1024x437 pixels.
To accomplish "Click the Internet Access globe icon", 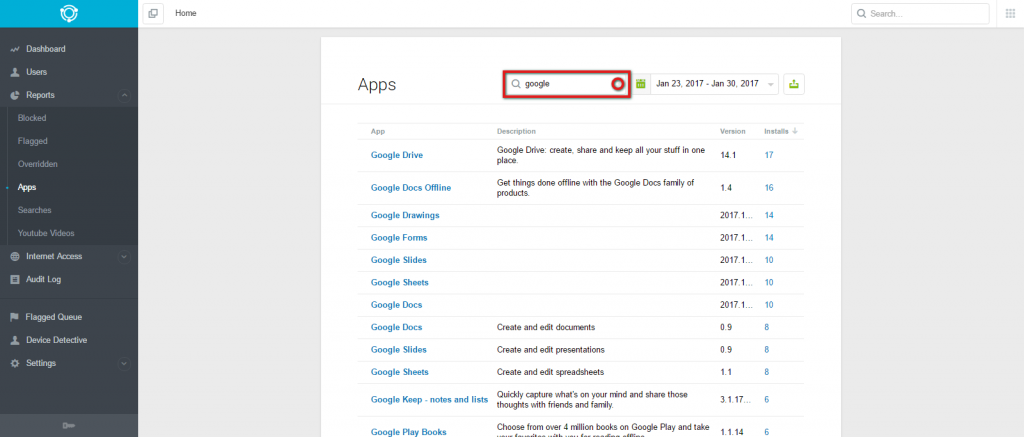I will (x=15, y=256).
